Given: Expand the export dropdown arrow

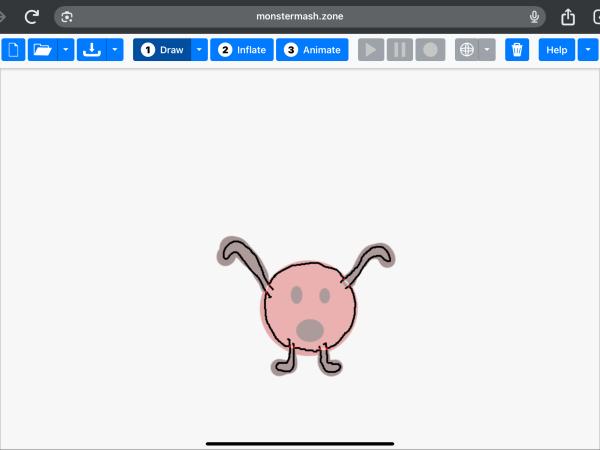Looking at the screenshot, I should coord(116,50).
